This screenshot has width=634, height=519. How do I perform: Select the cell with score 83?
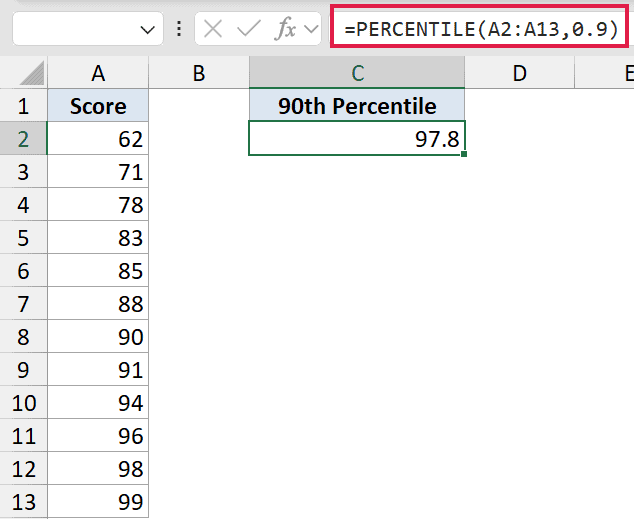click(98, 238)
